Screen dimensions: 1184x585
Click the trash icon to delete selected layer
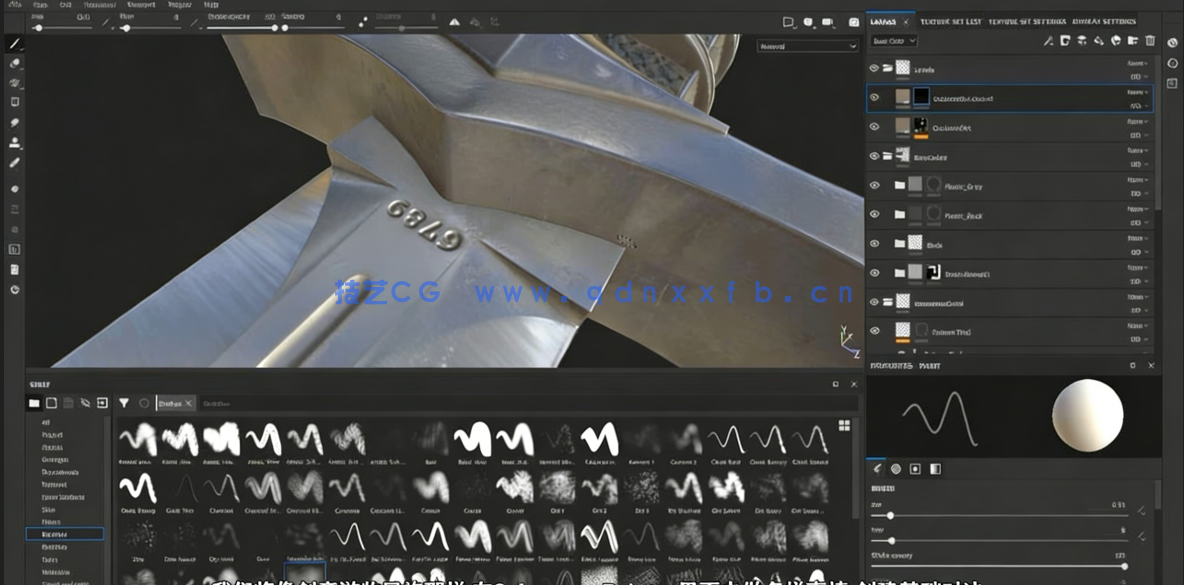[1150, 41]
